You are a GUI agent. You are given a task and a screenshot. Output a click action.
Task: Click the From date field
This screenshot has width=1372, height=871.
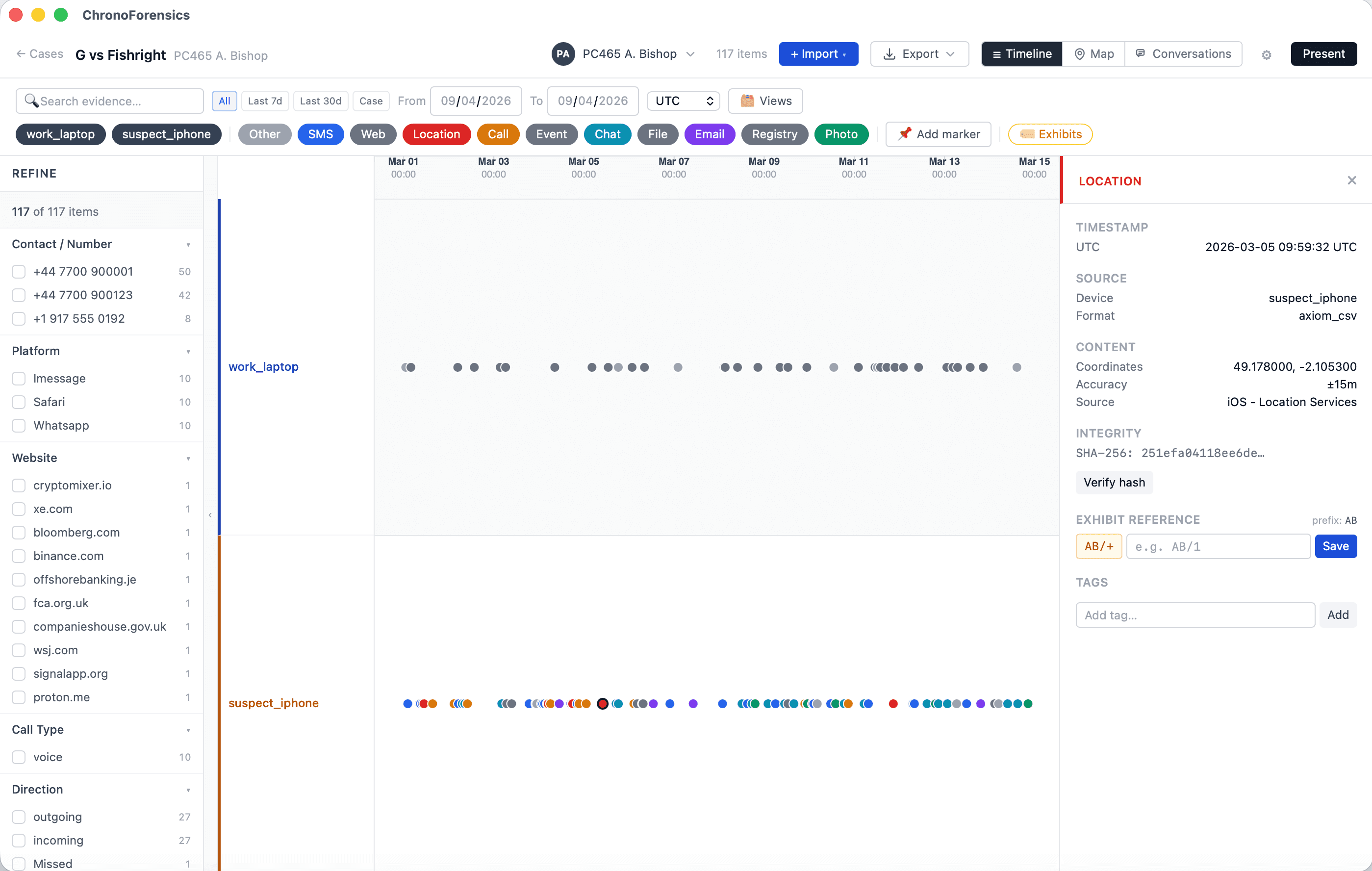(476, 101)
